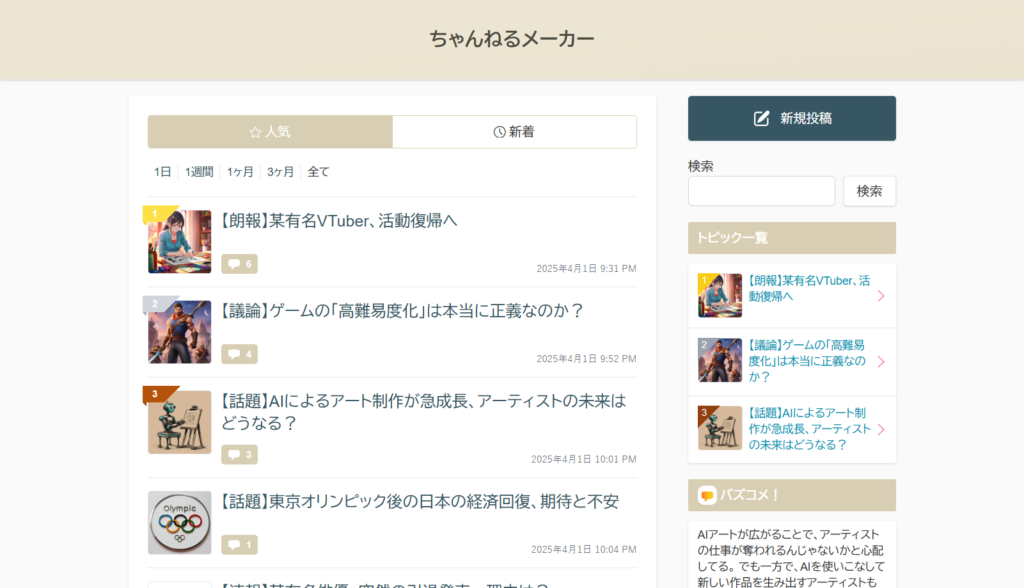Click the chevron beside the sidebar VTuber topic

(881, 296)
